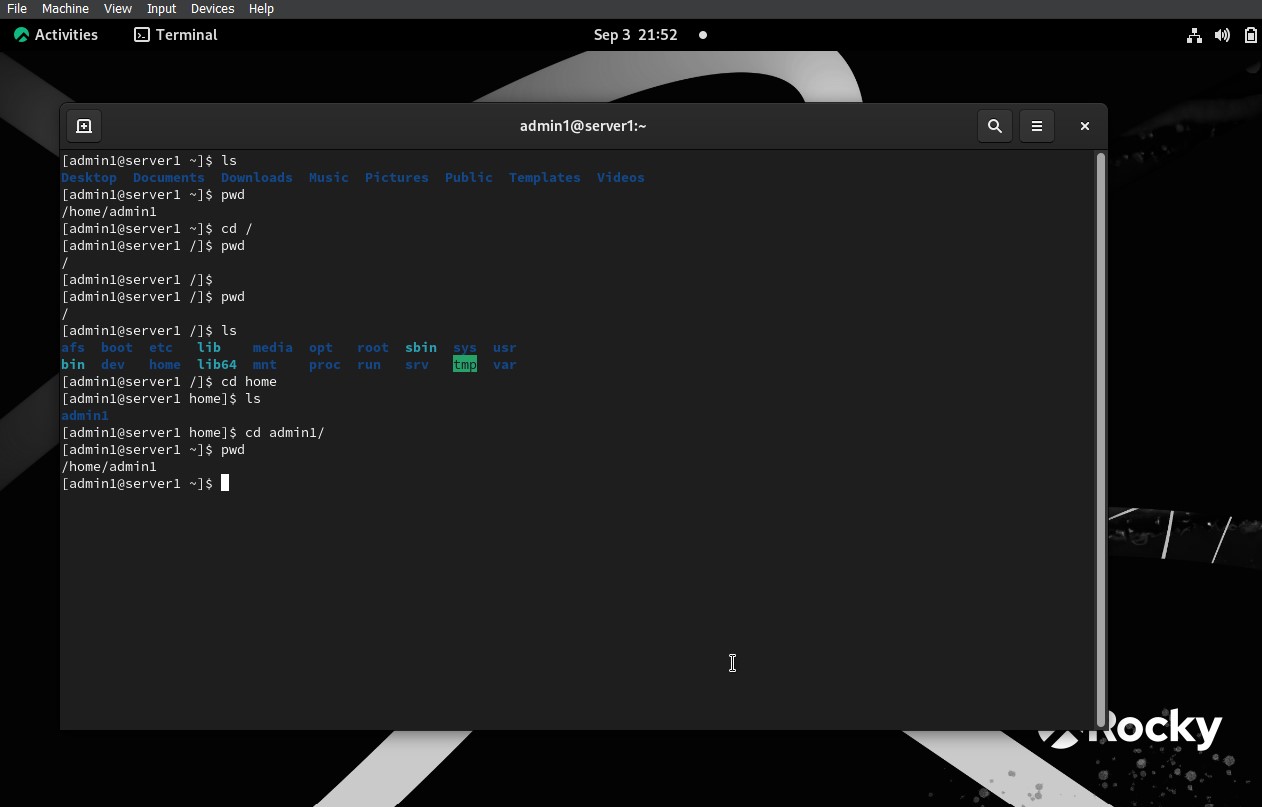Open the terminal search tool

[x=995, y=126]
